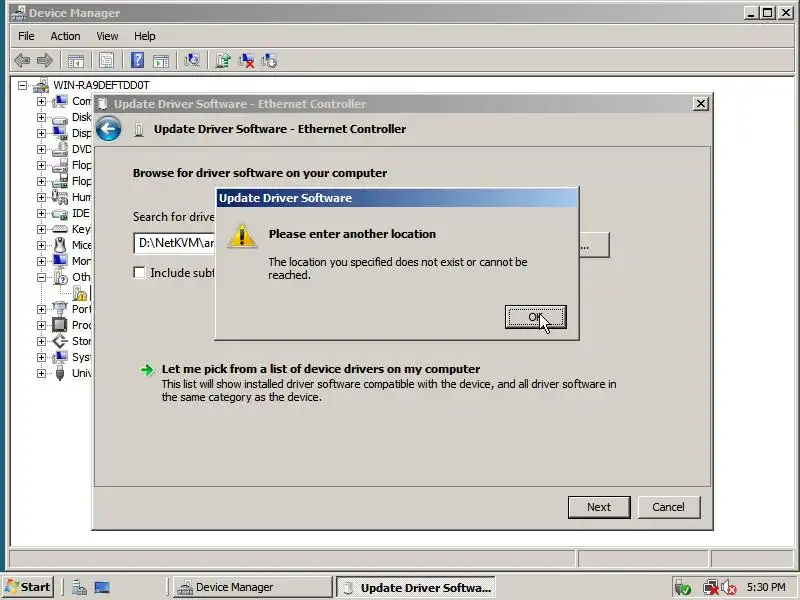Close the Update Driver Software wizard window
This screenshot has width=800, height=600.
coord(701,104)
